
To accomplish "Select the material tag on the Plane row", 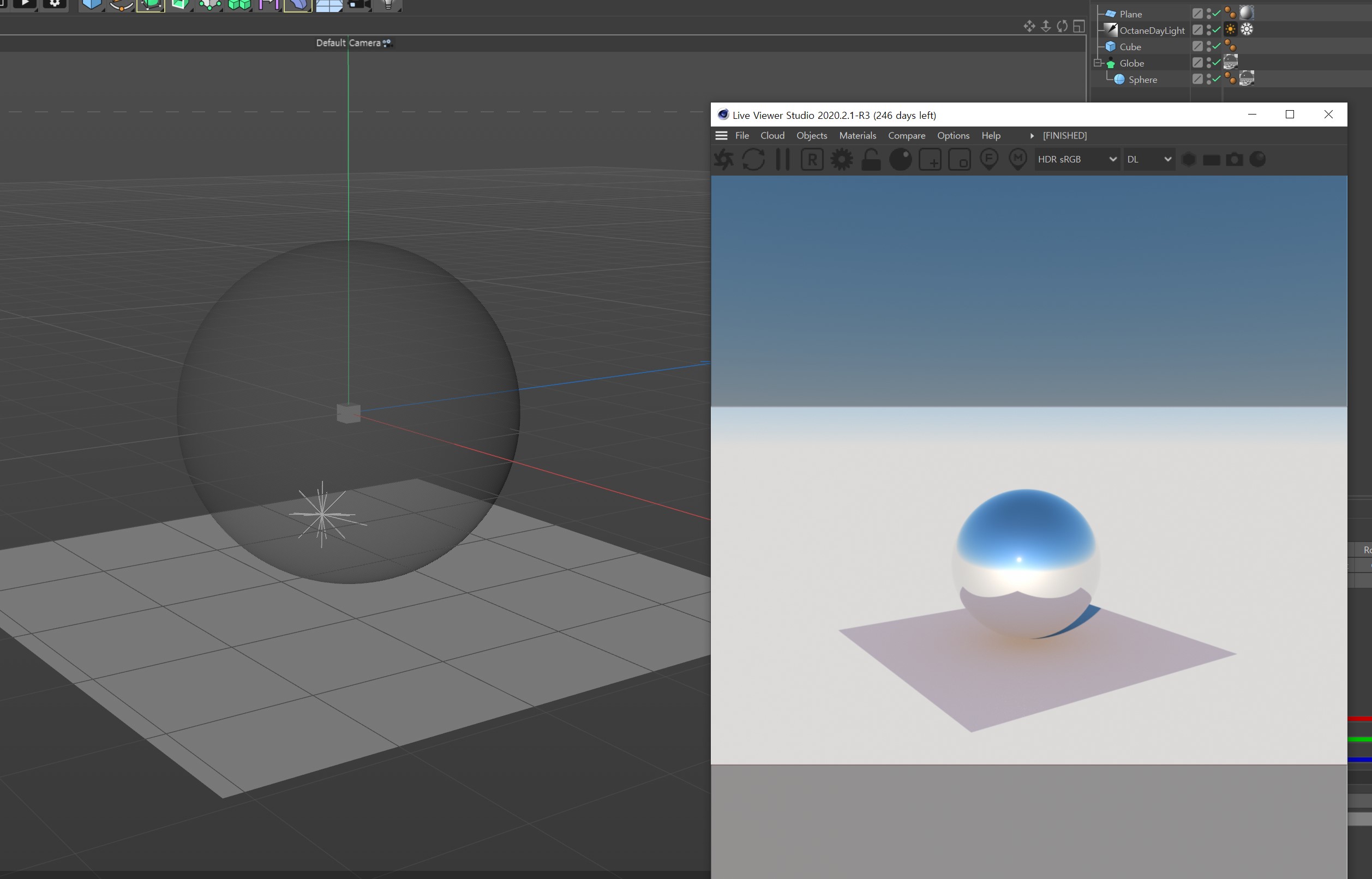I will click(1247, 13).
